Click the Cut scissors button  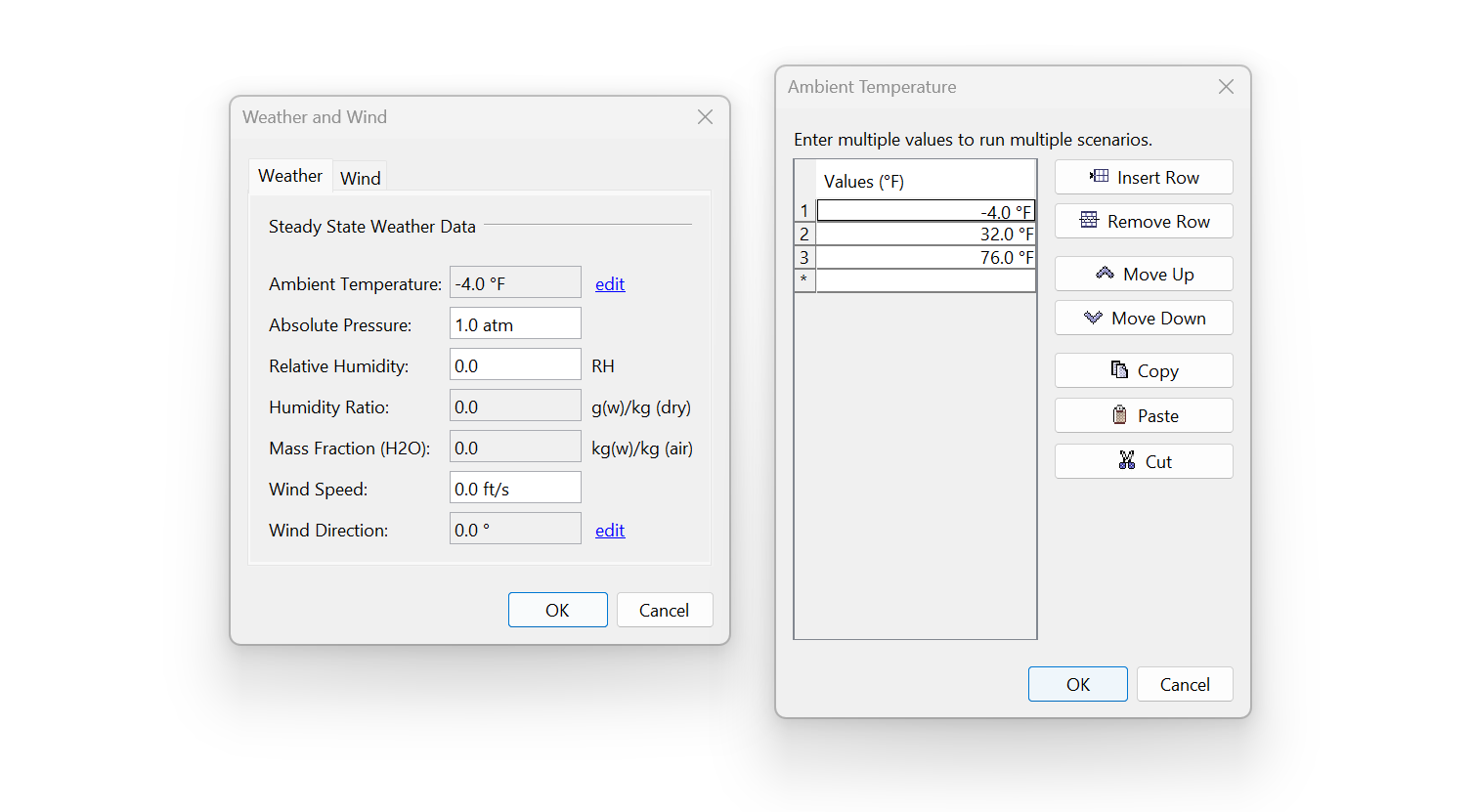[x=1143, y=462]
